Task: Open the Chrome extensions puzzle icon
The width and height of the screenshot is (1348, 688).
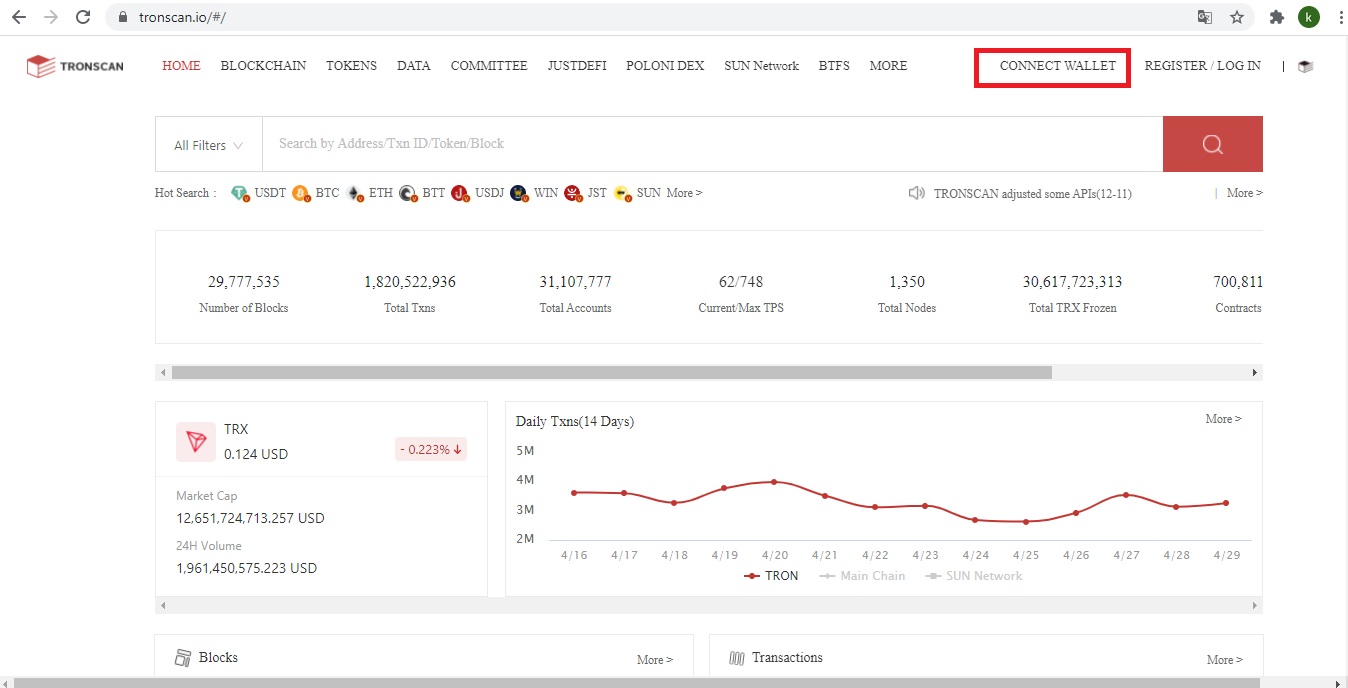Action: pyautogui.click(x=1277, y=17)
